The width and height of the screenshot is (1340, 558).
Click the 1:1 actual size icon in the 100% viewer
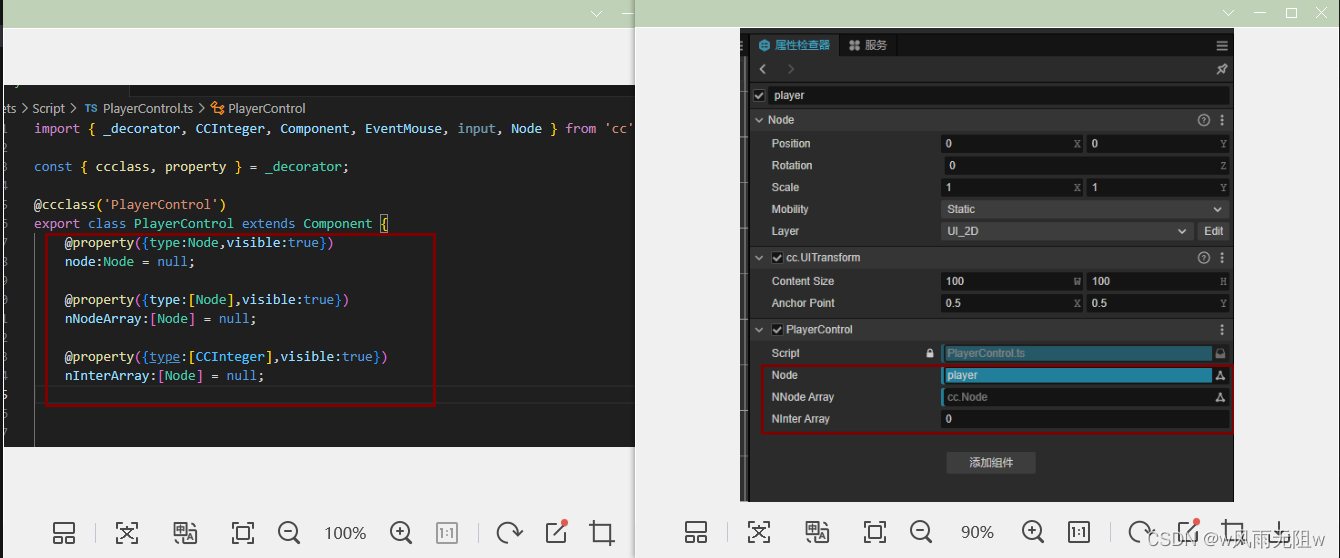447,533
